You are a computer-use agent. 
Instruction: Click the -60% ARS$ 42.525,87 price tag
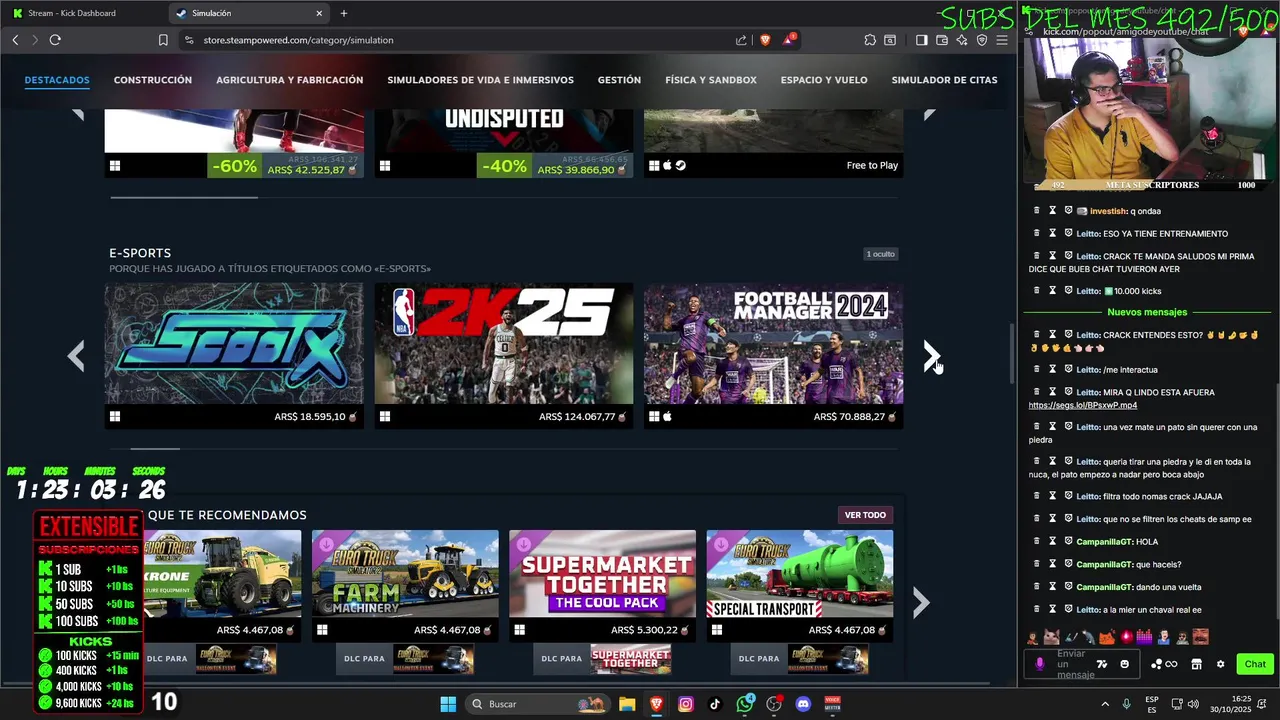[x=284, y=166]
